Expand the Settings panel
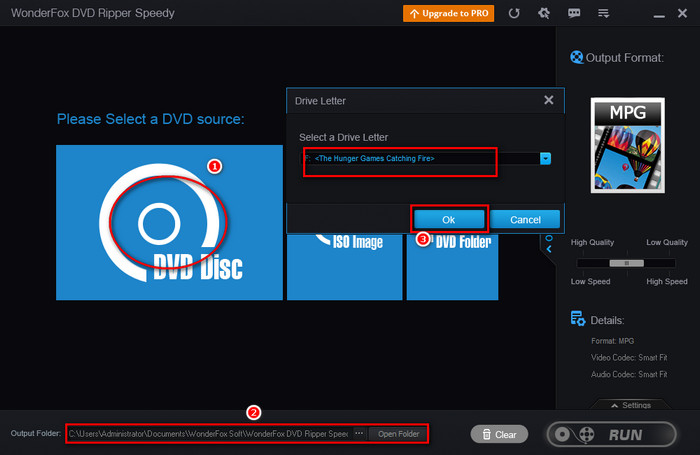The height and width of the screenshot is (455, 700). click(x=631, y=405)
